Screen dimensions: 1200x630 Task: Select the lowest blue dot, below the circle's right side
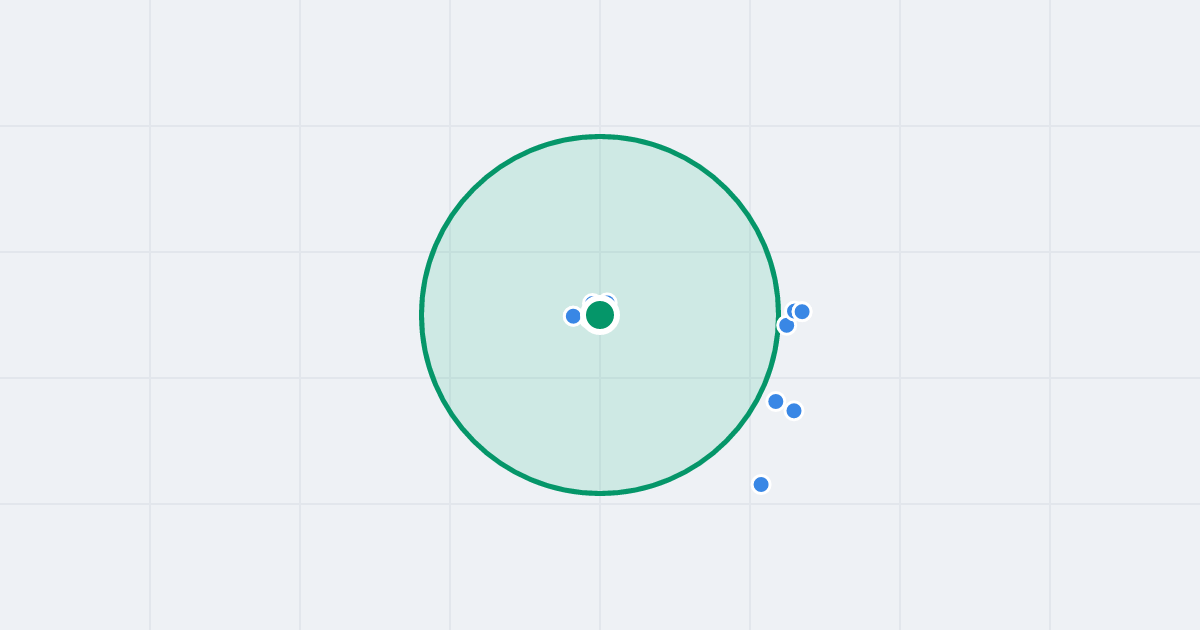point(761,484)
